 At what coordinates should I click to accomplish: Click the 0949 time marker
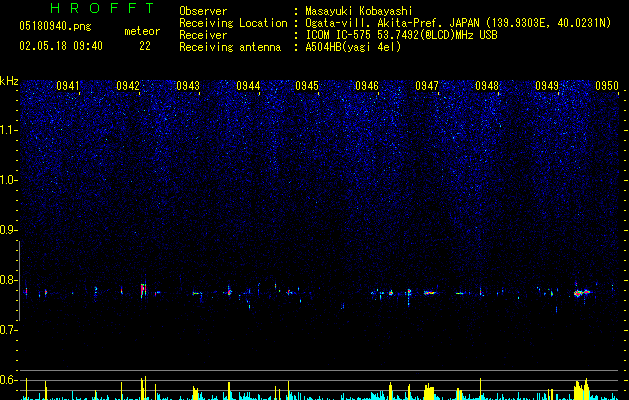pyautogui.click(x=547, y=86)
